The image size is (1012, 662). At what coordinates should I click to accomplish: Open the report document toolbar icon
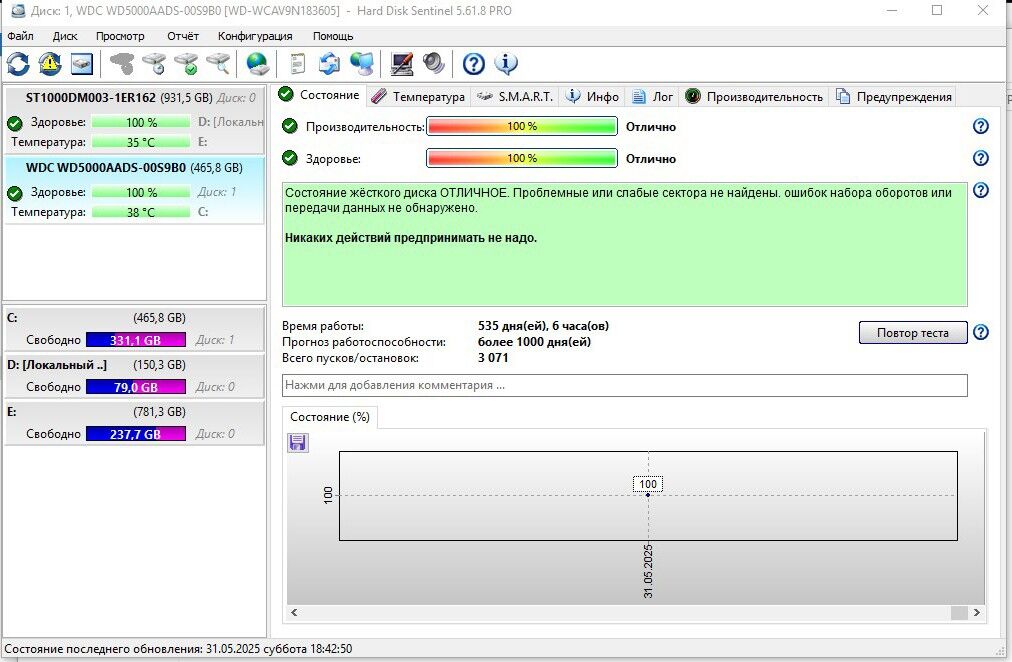pyautogui.click(x=298, y=63)
